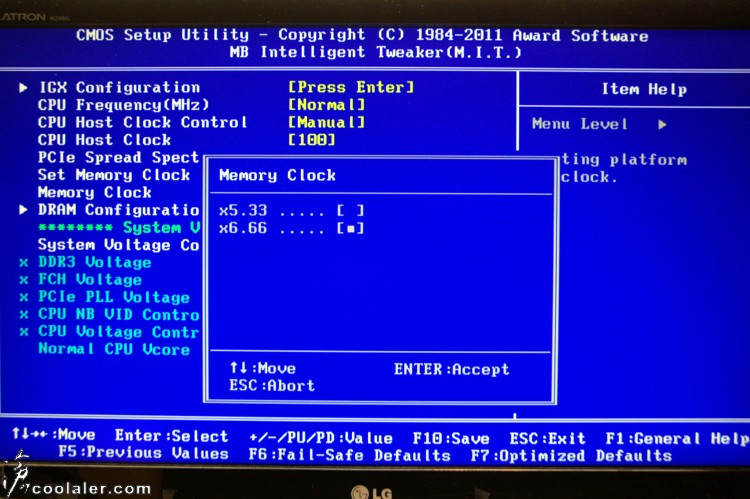Click the x marker beside CPU Voltage Control
The image size is (750, 499).
point(24,332)
